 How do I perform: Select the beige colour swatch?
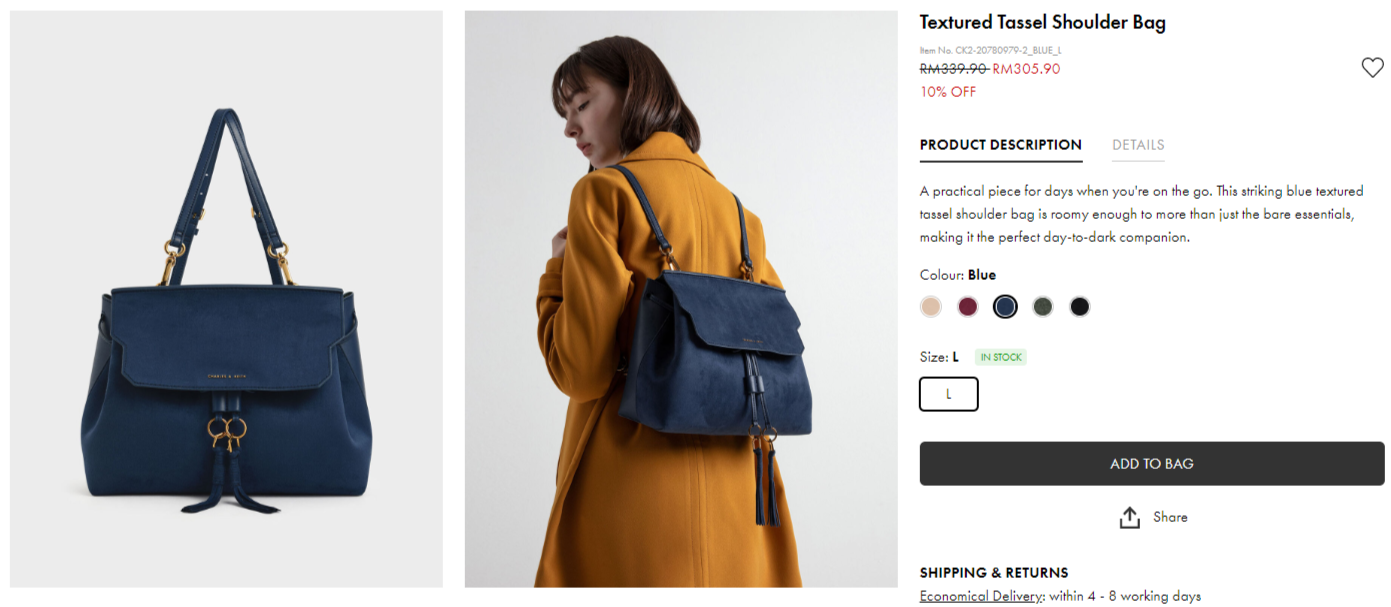click(x=931, y=307)
